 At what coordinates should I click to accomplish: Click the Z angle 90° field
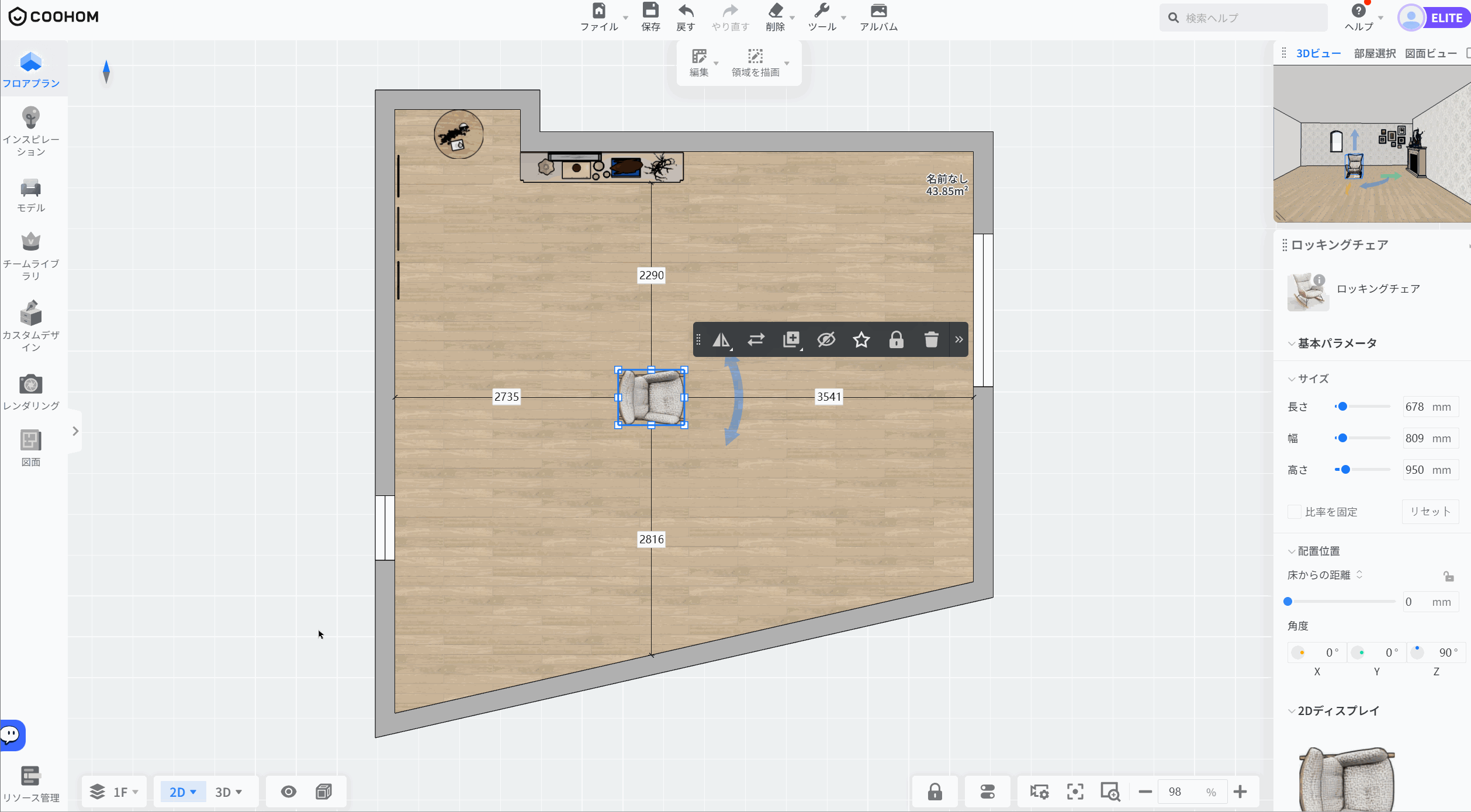[x=1437, y=653]
